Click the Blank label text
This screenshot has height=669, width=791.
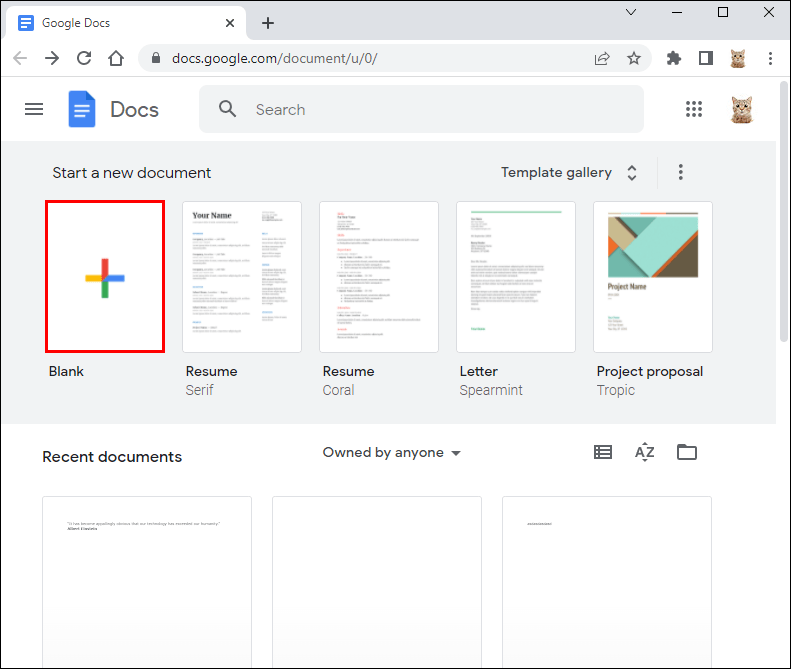[66, 371]
